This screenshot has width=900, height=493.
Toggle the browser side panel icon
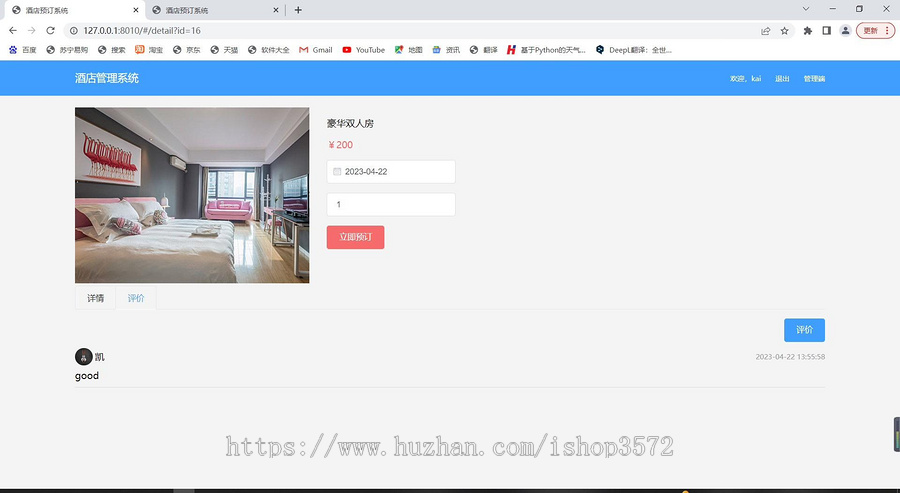[827, 30]
